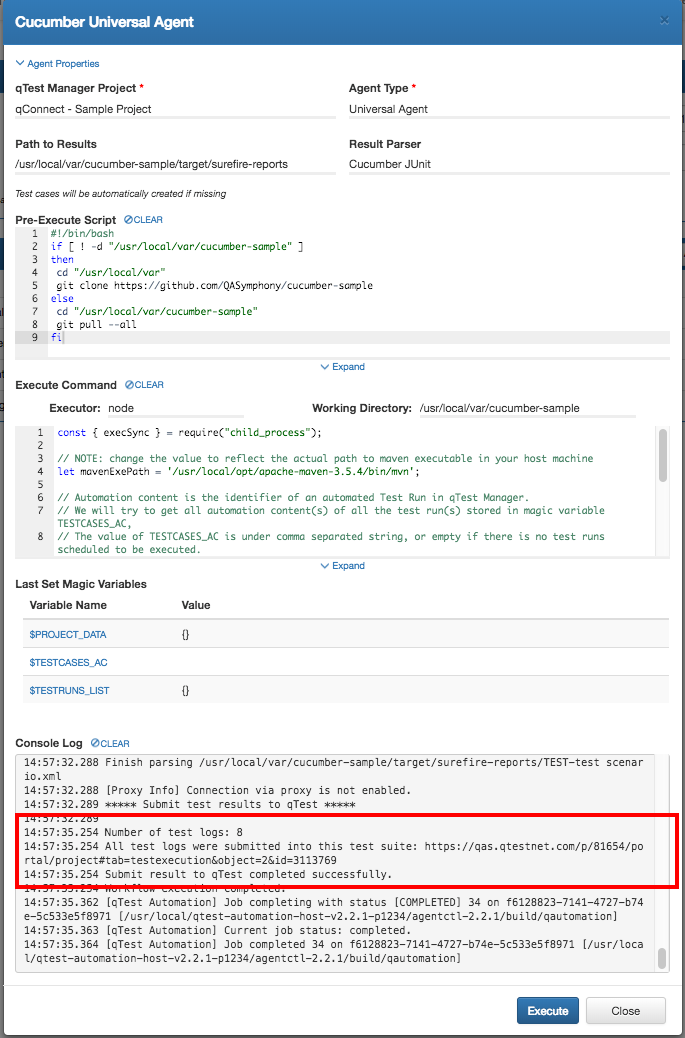Click the Working Directory input field
685x1038 pixels.
[527, 408]
